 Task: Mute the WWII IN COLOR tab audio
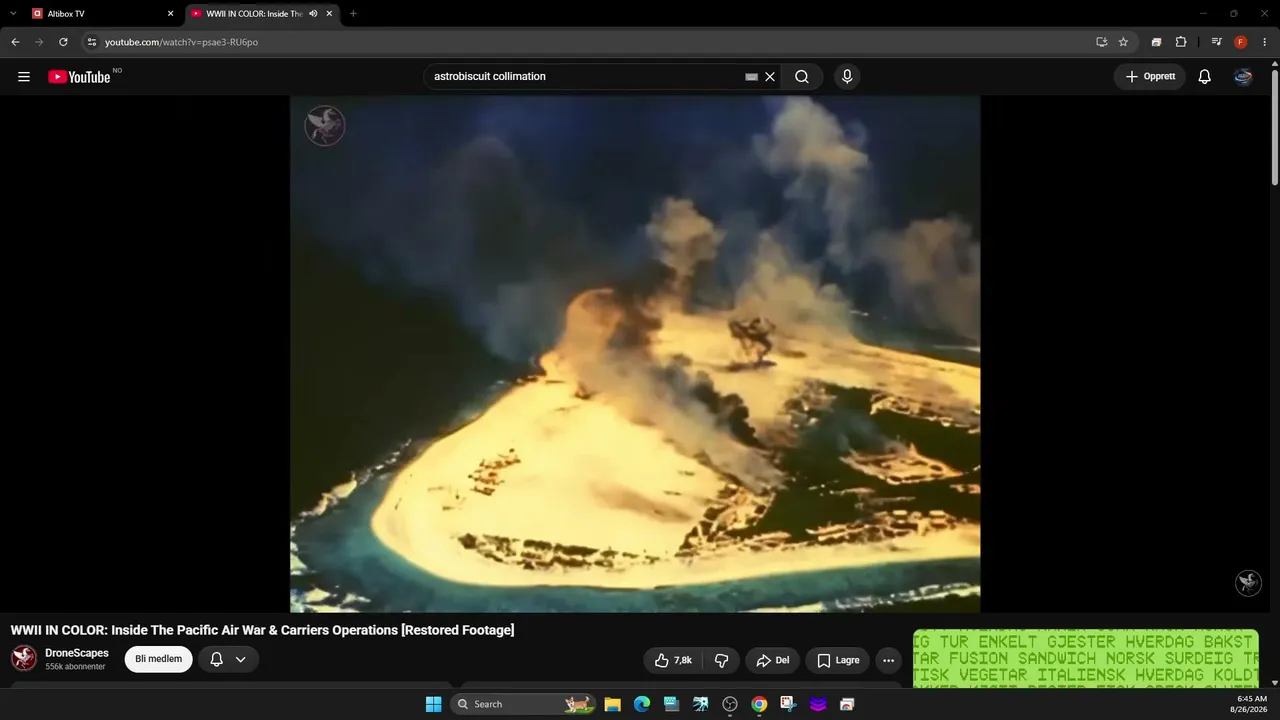pyautogui.click(x=313, y=14)
